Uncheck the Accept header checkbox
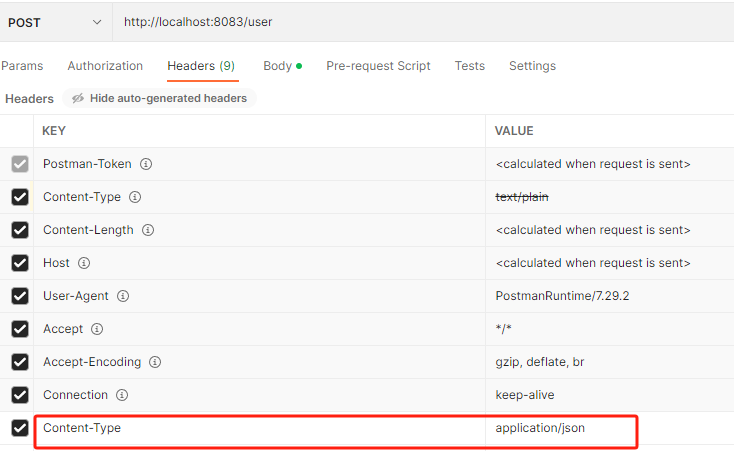 [x=20, y=329]
